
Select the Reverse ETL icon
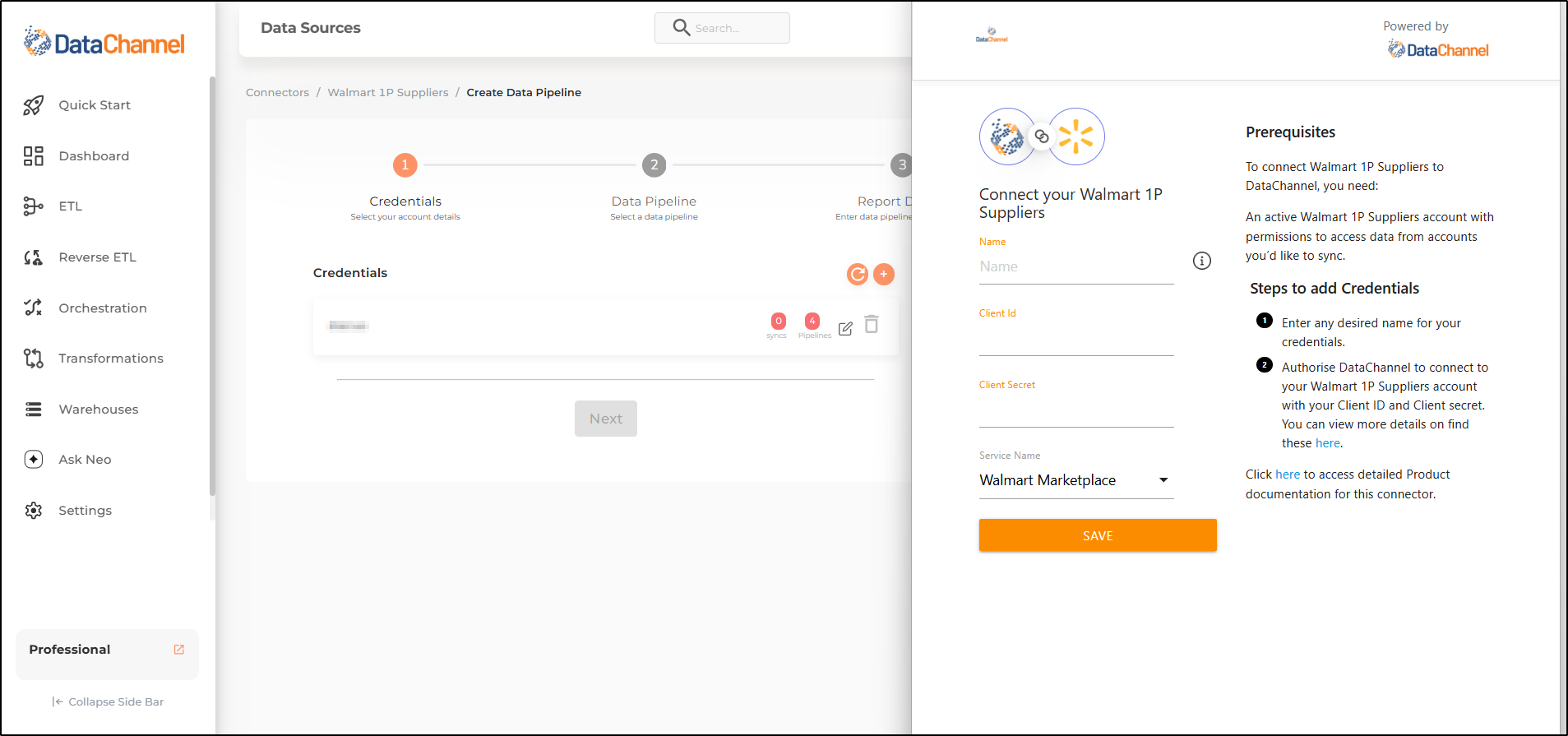[33, 257]
